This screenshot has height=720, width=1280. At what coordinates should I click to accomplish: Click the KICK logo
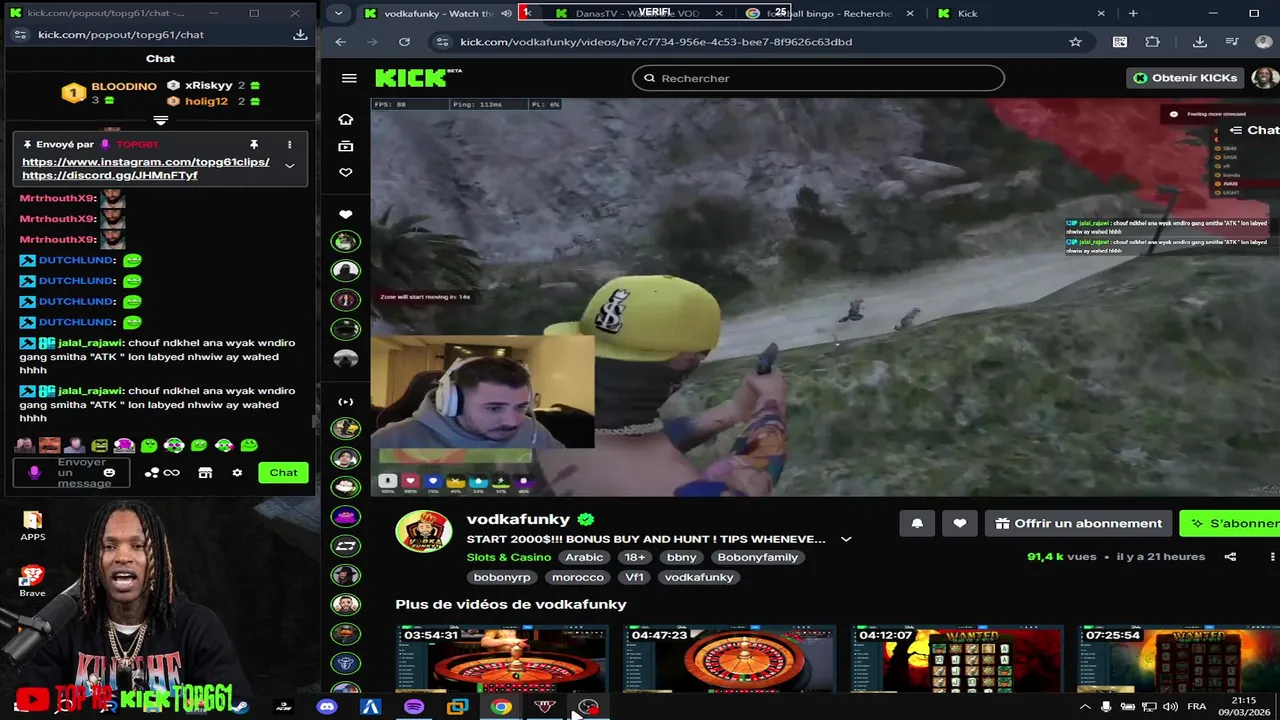pyautogui.click(x=417, y=78)
